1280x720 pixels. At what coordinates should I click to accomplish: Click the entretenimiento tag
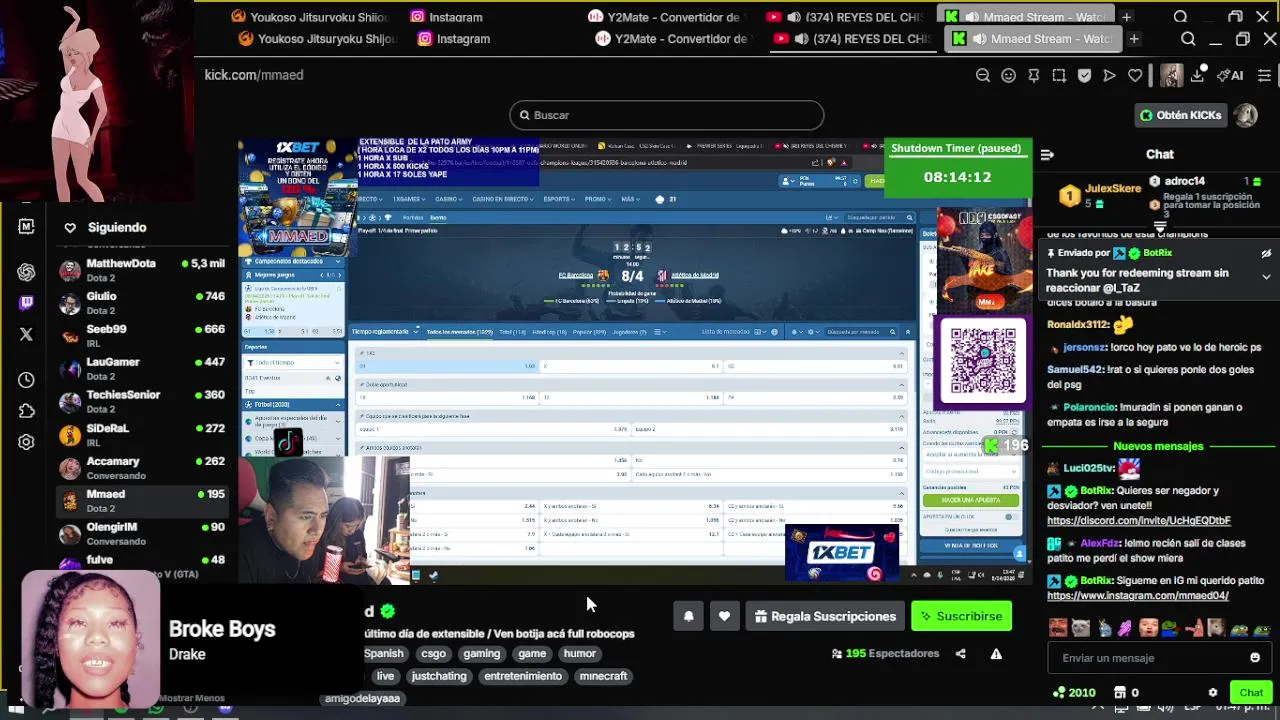[x=523, y=676]
